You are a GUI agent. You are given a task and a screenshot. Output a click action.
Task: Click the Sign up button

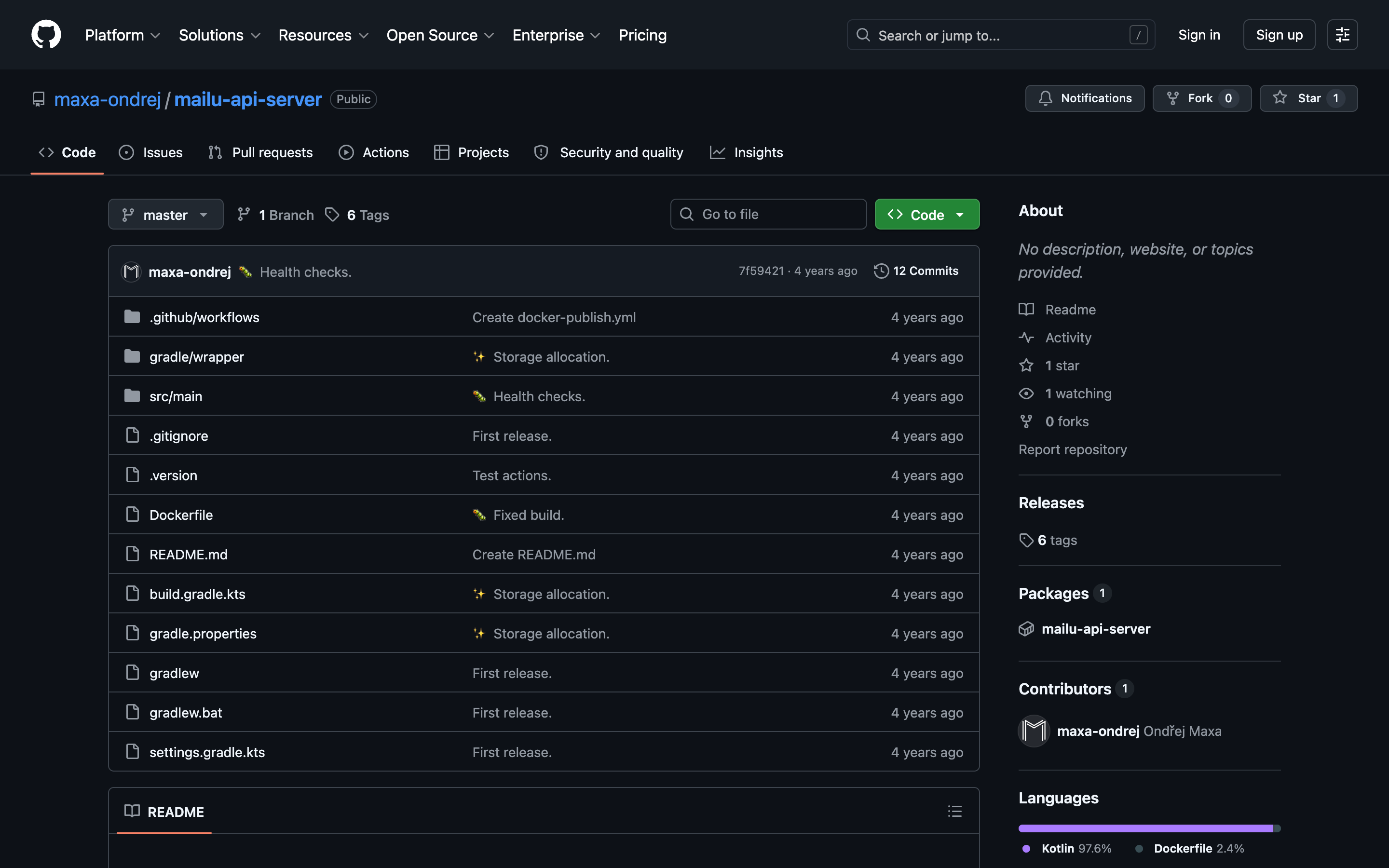[1279, 35]
